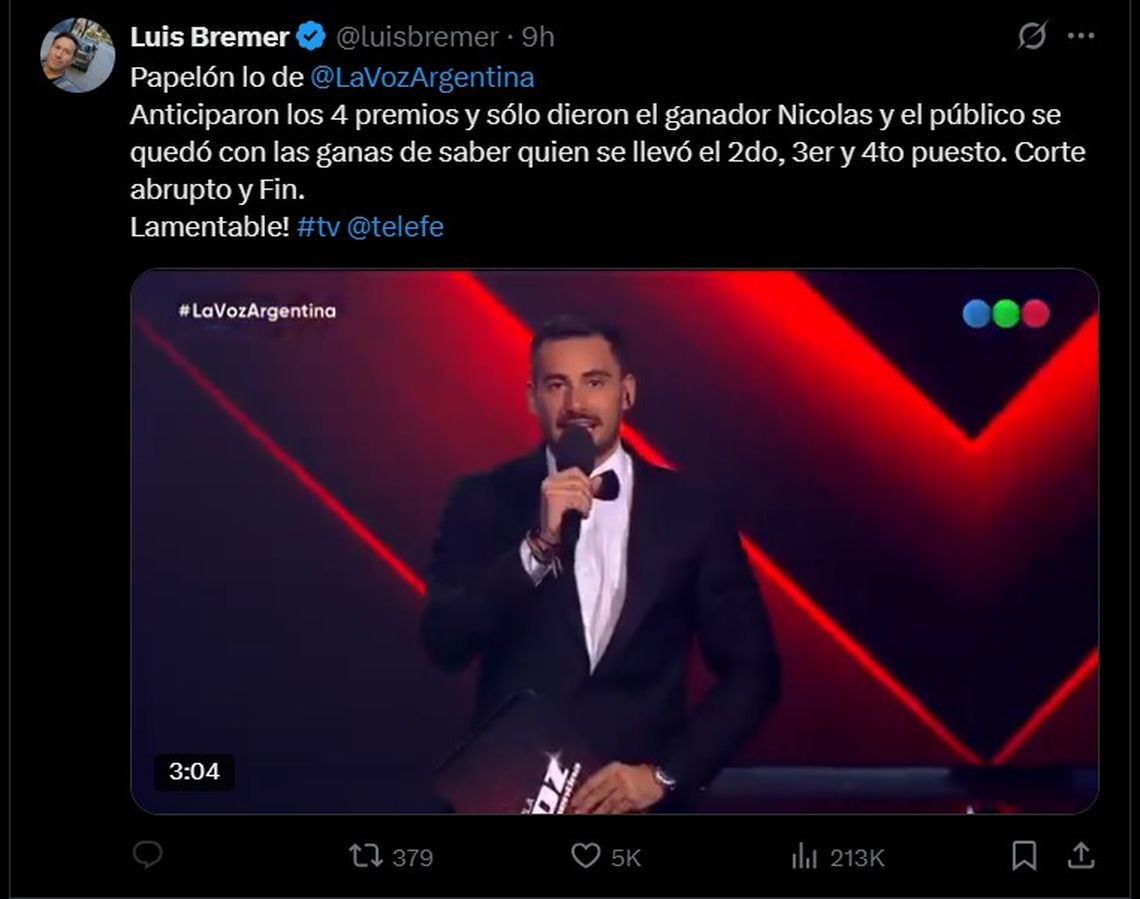Play the embedded La Voz video
The image size is (1140, 899).
[614, 541]
